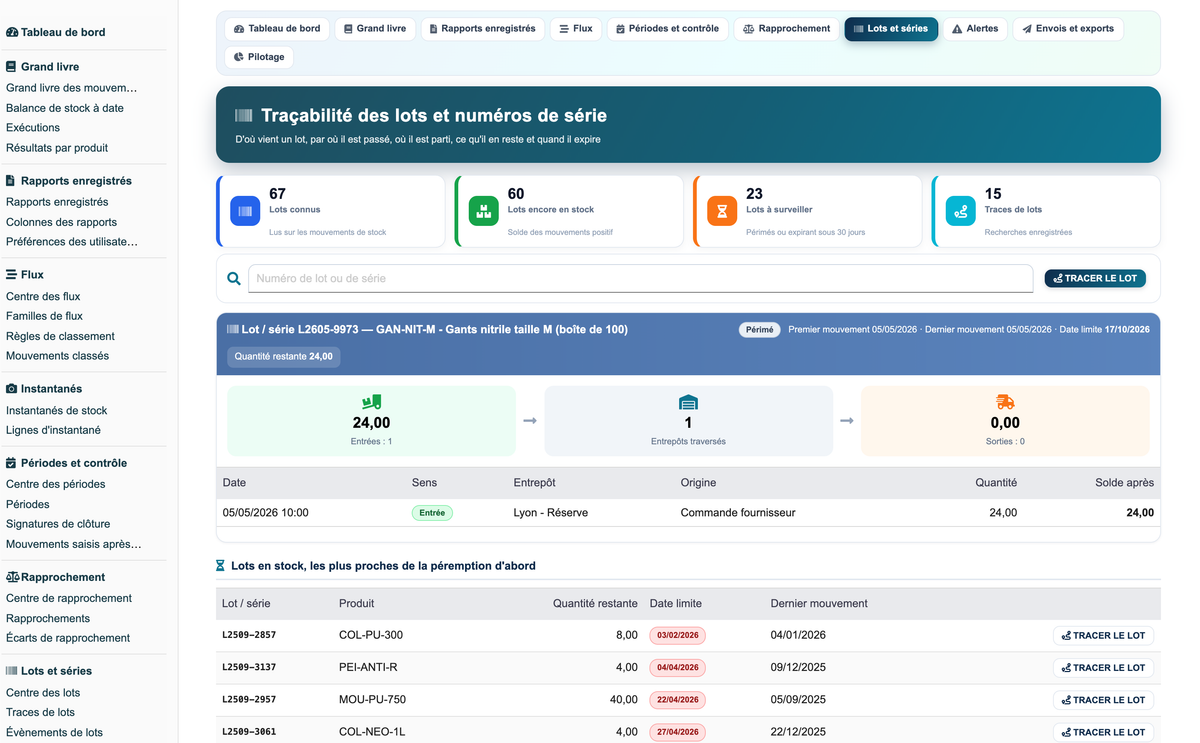Image resolution: width=1200 pixels, height=743 pixels.
Task: Open Balance de stock à date
Action: 65,108
